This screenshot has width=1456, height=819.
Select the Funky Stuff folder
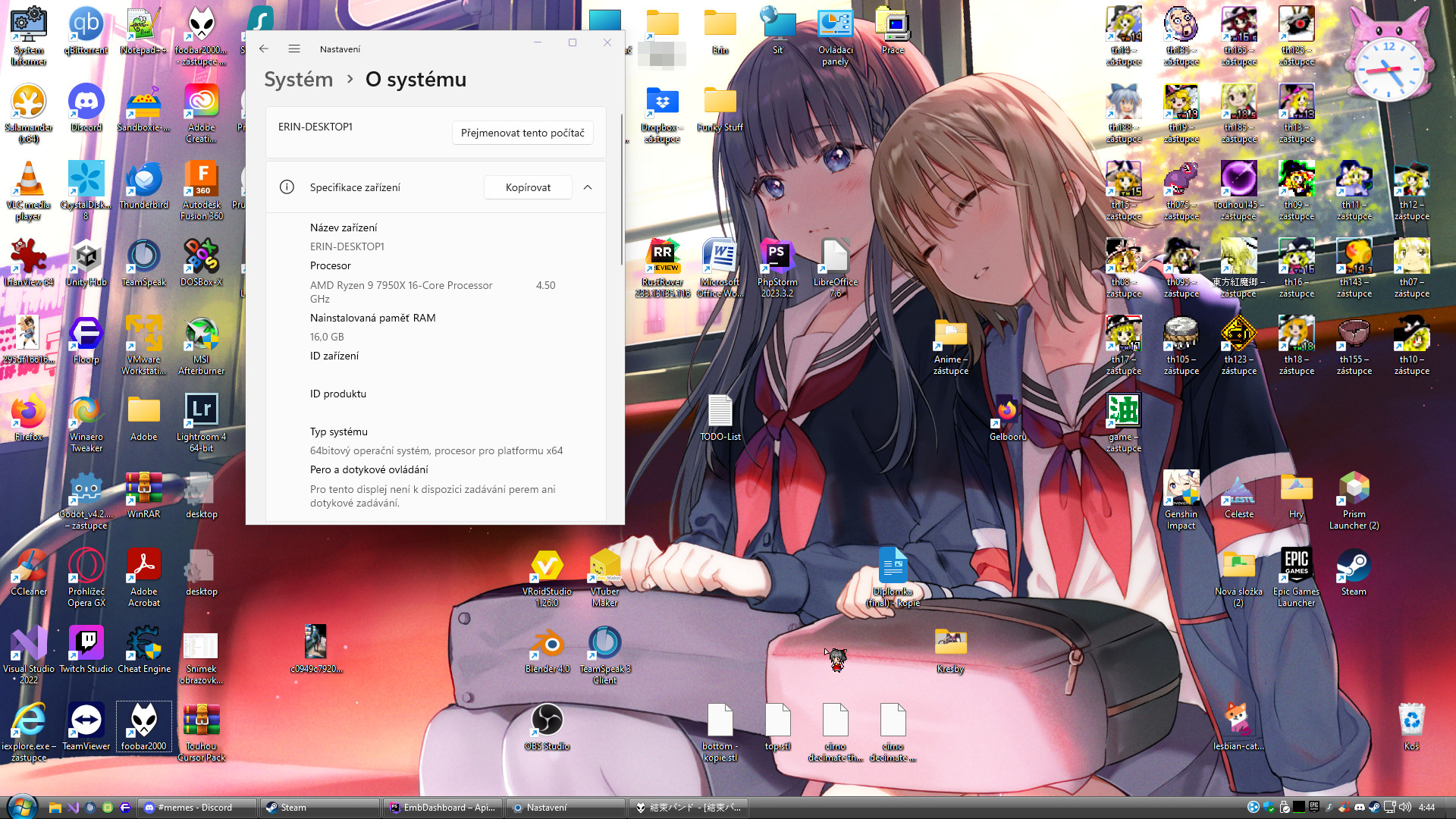[x=720, y=108]
